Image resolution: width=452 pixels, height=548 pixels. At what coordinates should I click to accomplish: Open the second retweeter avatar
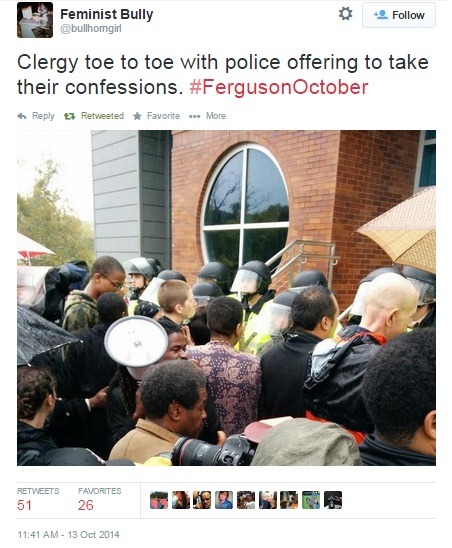[x=181, y=500]
